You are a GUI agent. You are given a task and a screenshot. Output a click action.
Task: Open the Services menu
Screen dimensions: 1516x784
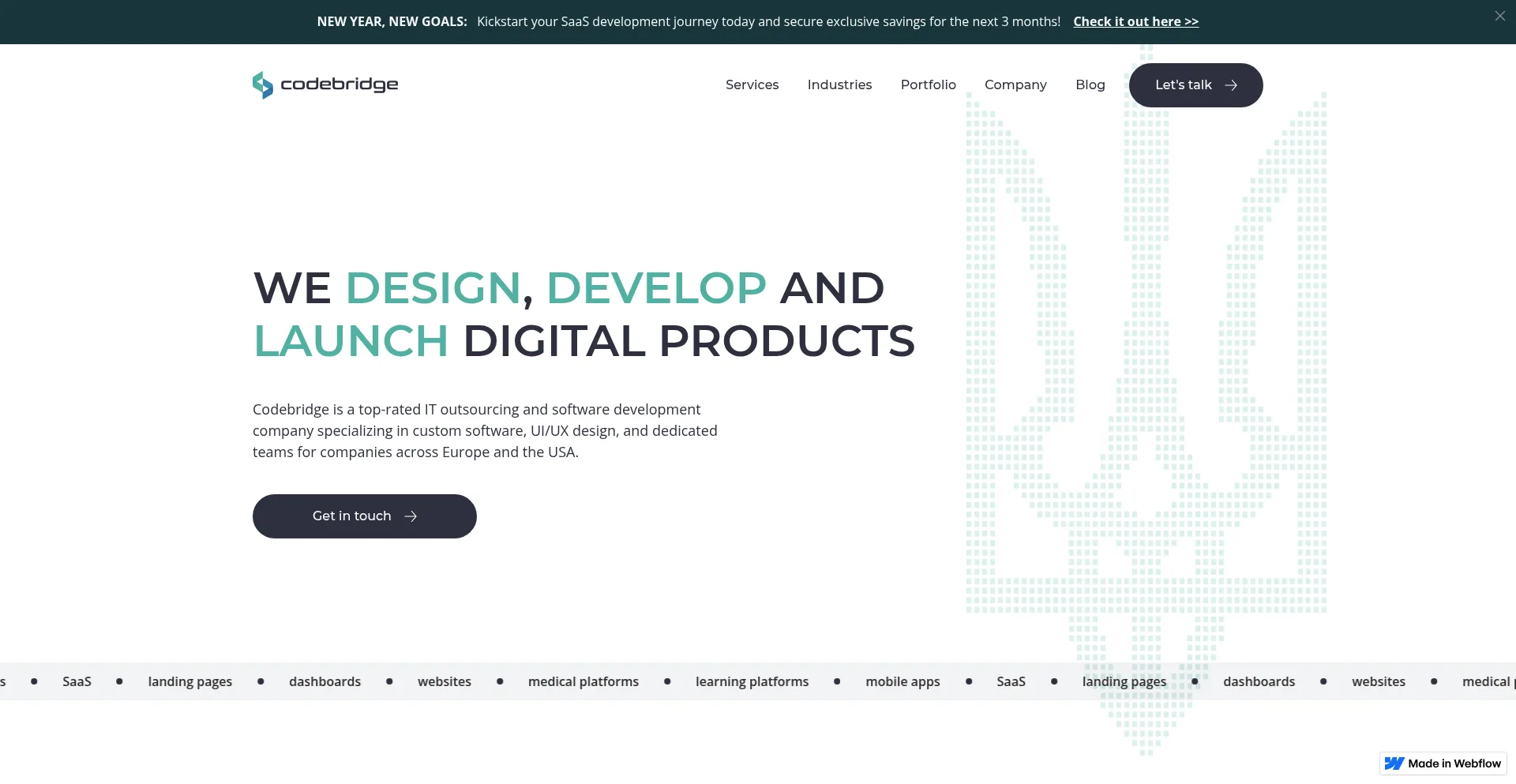click(752, 84)
